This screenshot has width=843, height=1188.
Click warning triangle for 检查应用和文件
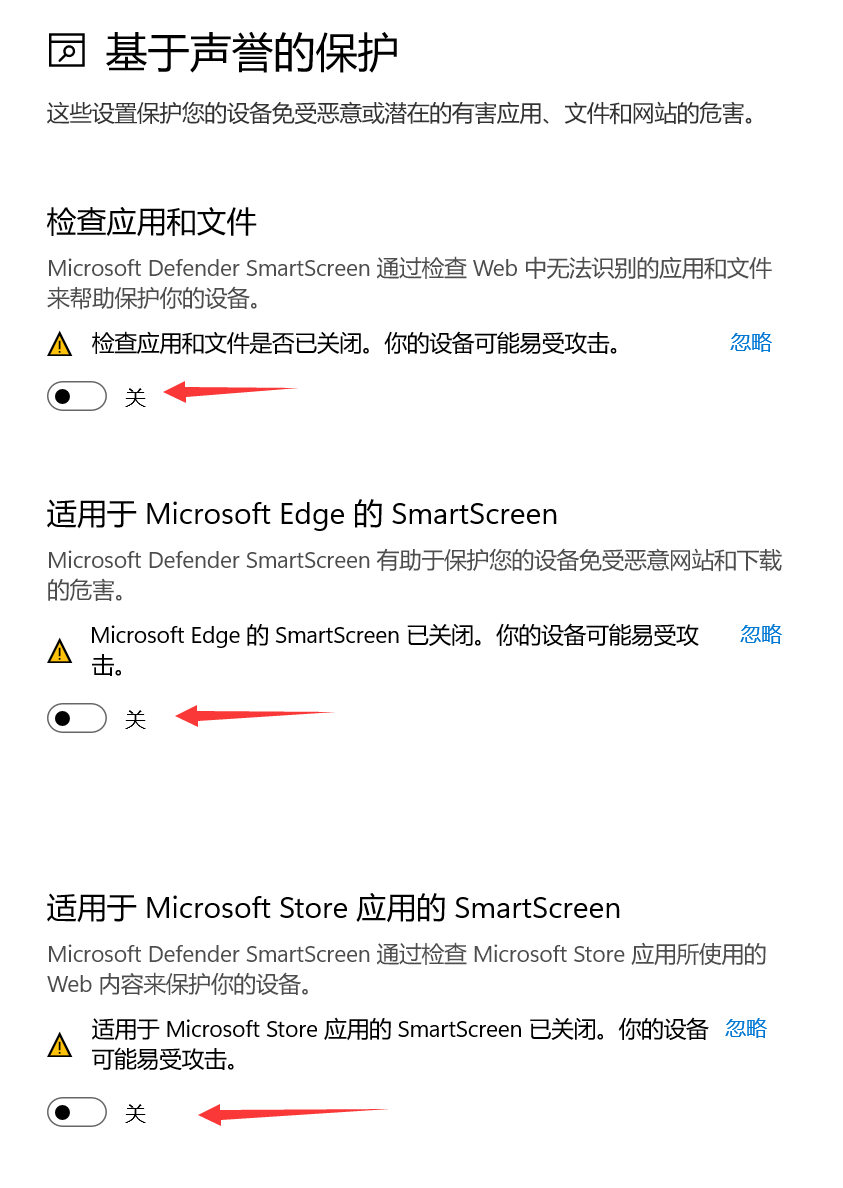pyautogui.click(x=60, y=345)
